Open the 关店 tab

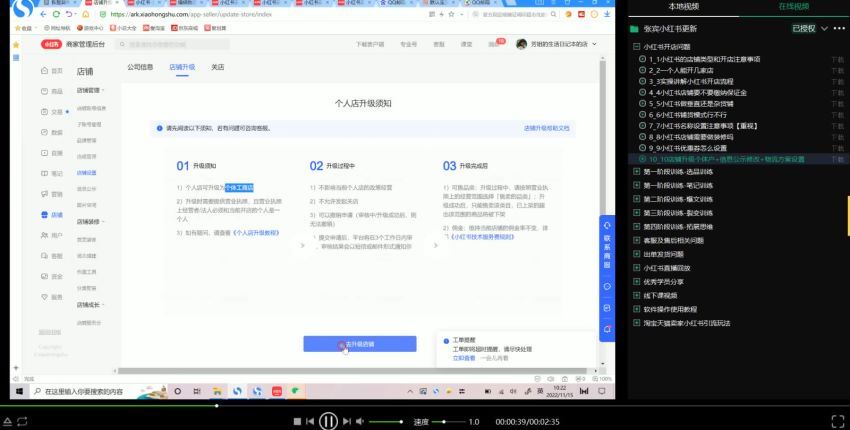[x=217, y=67]
